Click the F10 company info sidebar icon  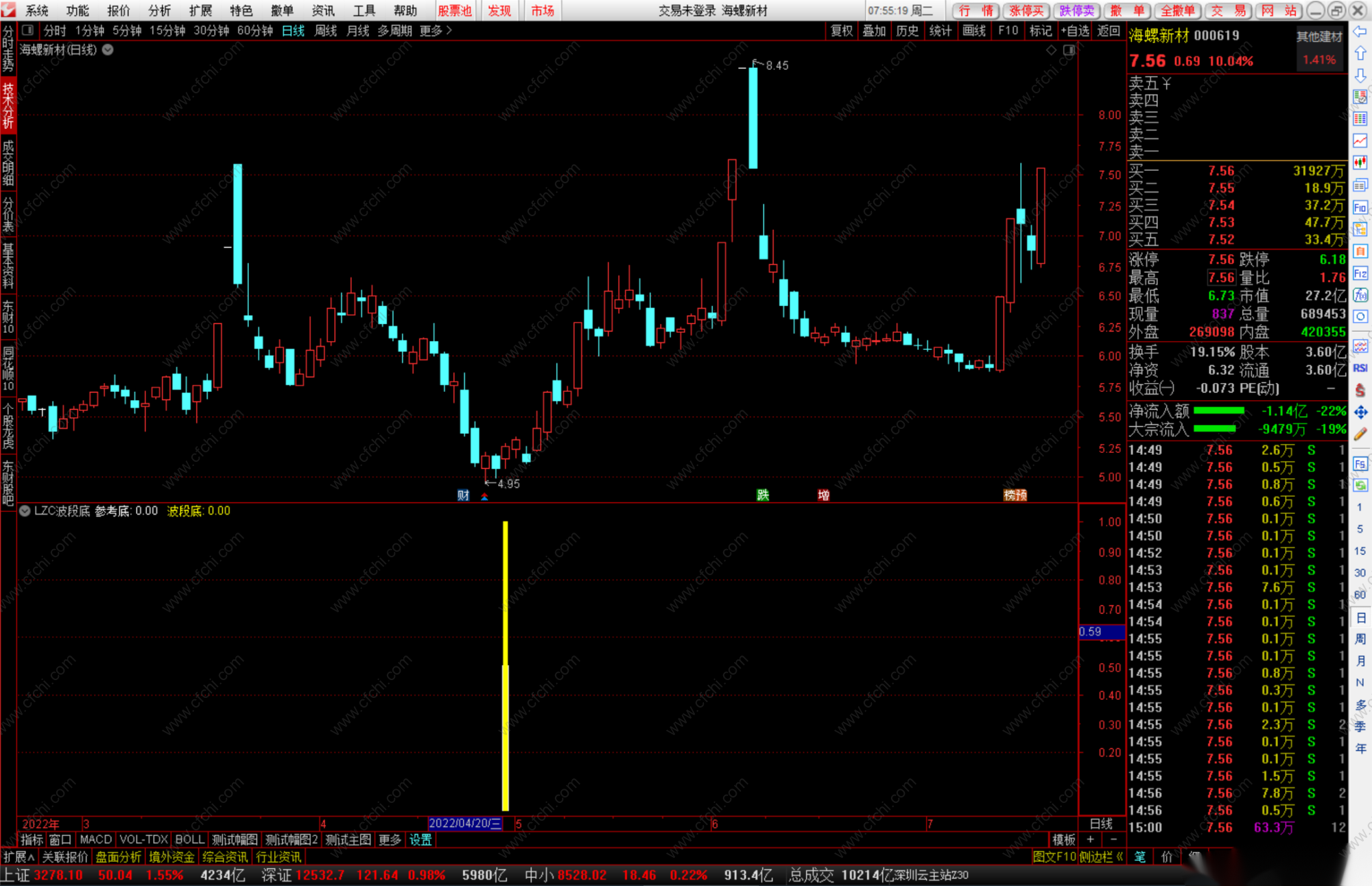click(x=1360, y=207)
